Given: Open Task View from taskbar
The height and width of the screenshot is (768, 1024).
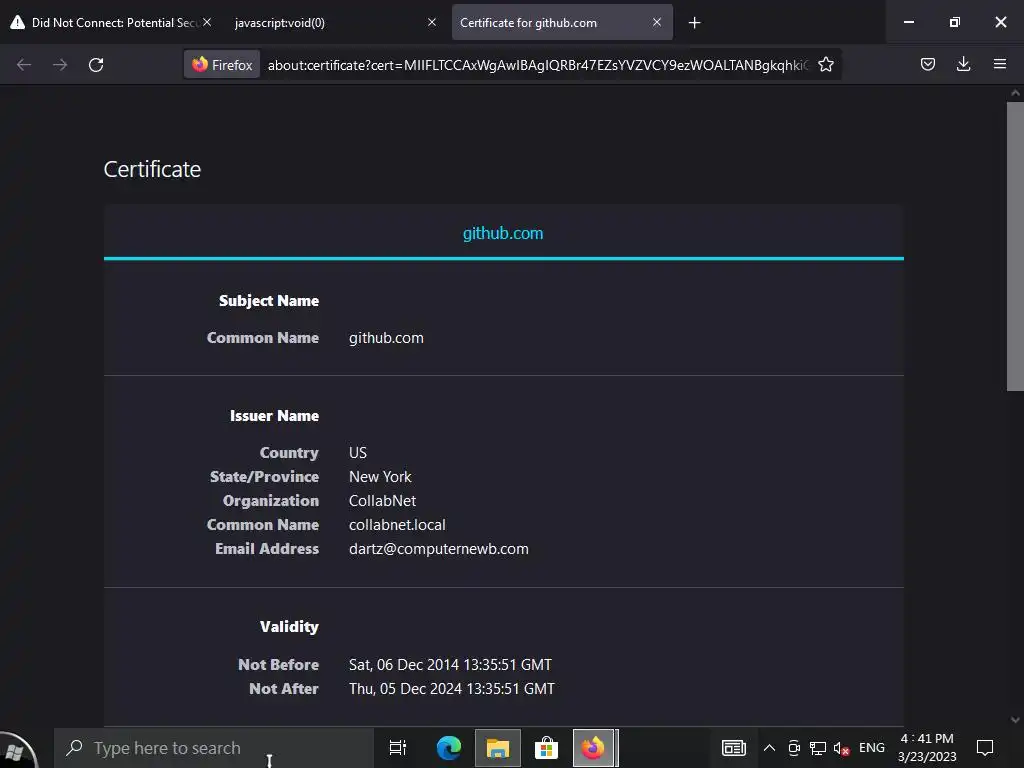Looking at the screenshot, I should [x=398, y=748].
